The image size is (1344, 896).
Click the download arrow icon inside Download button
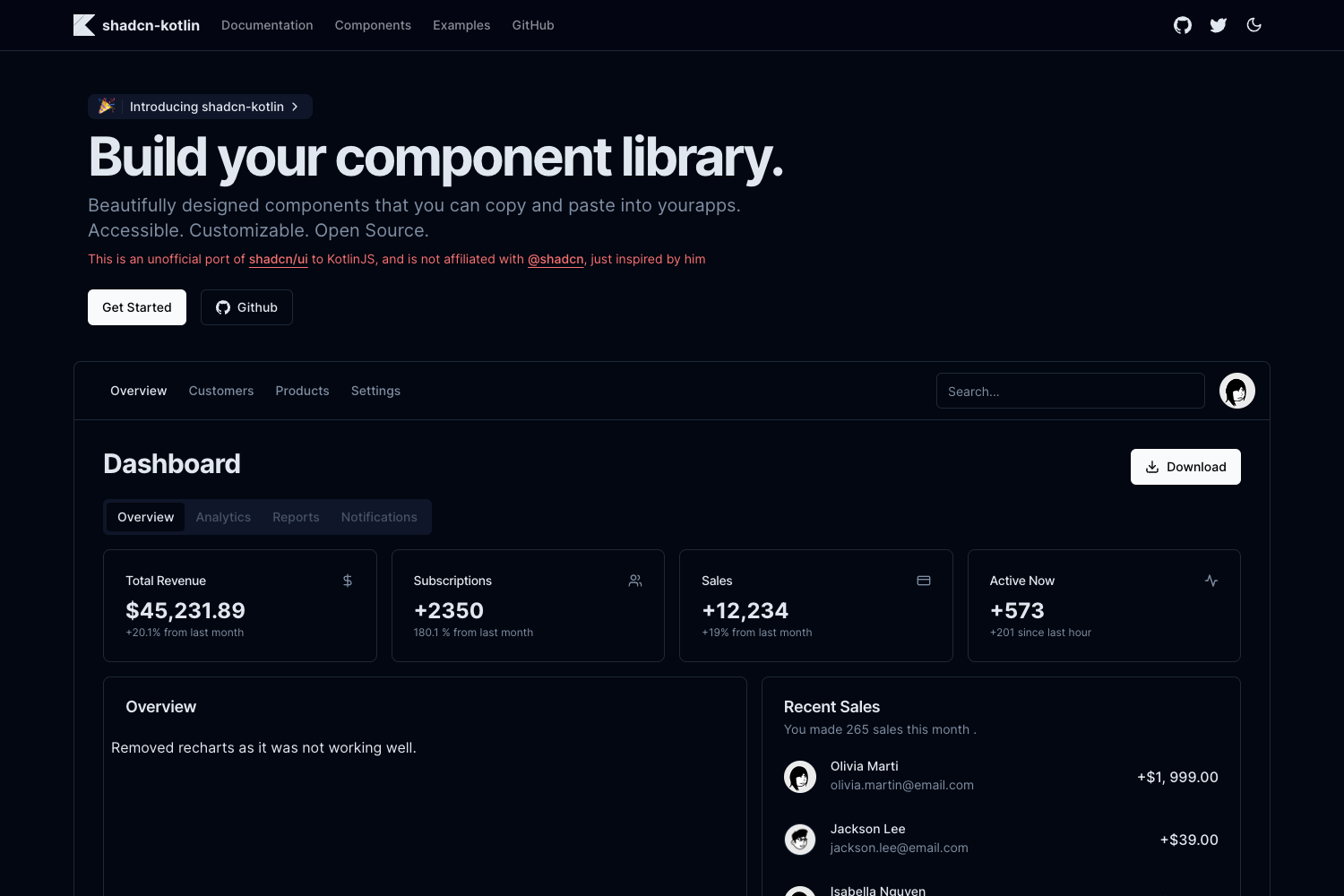pos(1153,466)
